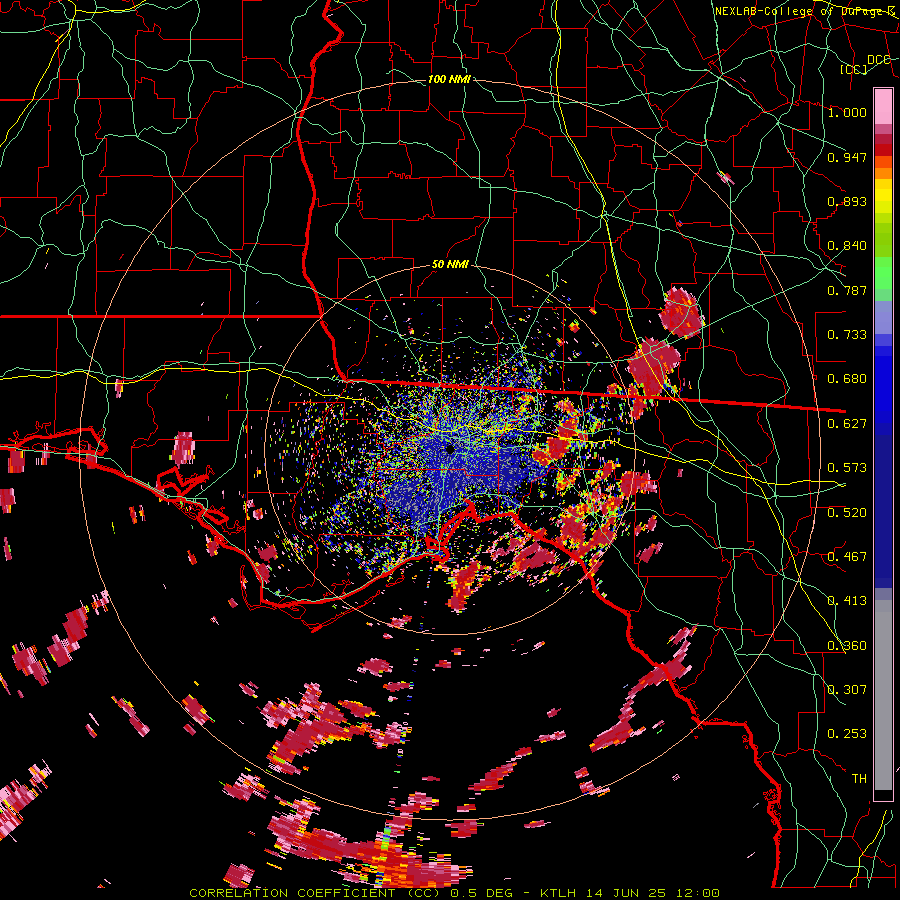Screen dimensions: 900x900
Task: Click the 0.413 color scale value
Action: click(847, 601)
